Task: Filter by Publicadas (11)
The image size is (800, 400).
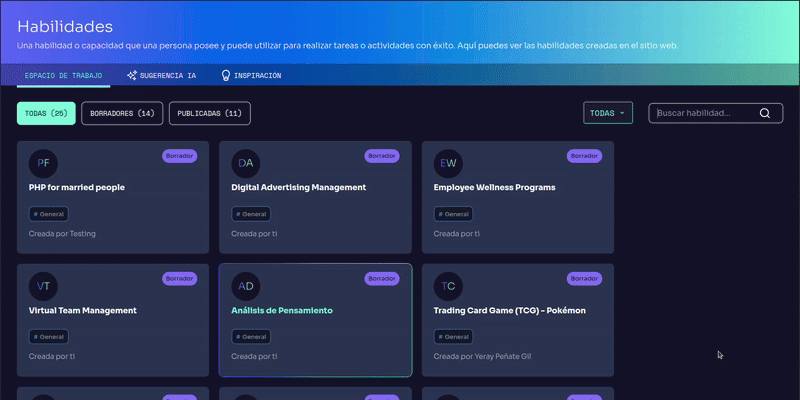Action: [x=209, y=114]
